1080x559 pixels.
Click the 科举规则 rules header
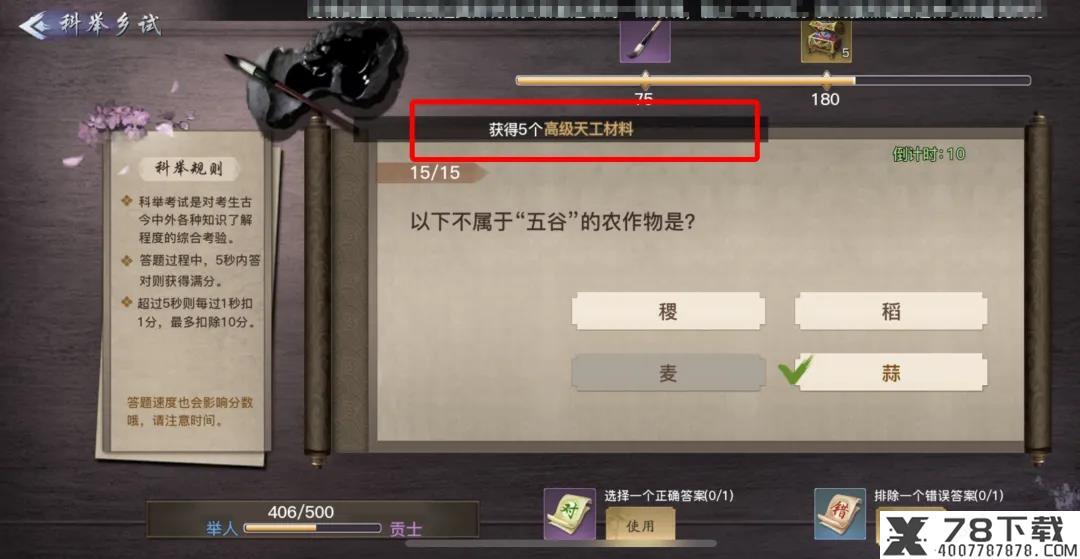point(187,167)
